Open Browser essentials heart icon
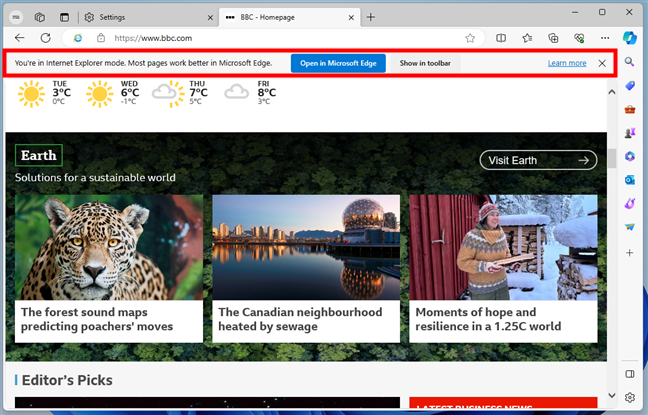Screen dimensions: 648x415 coord(579,38)
